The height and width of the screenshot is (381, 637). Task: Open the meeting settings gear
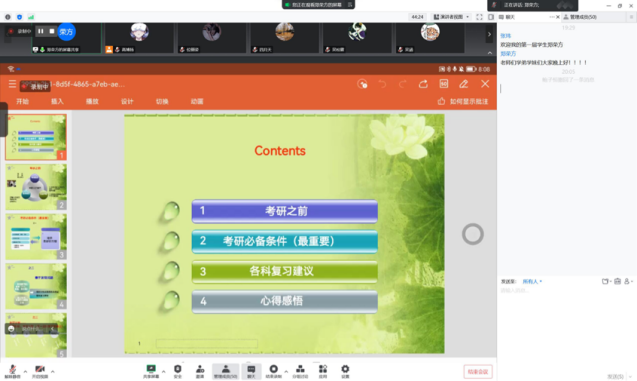pyautogui.click(x=345, y=371)
